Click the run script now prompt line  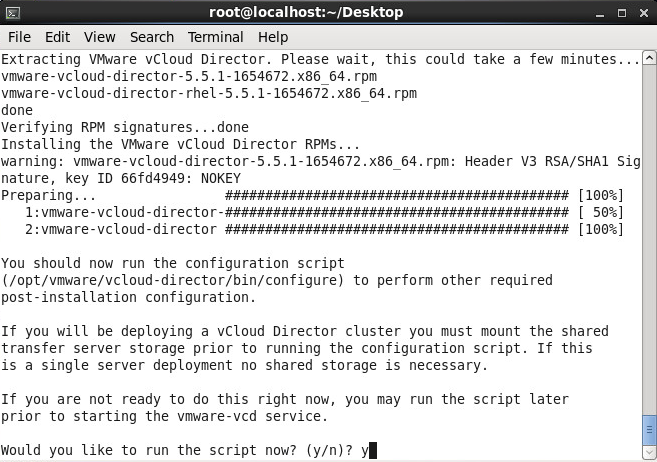point(189,450)
